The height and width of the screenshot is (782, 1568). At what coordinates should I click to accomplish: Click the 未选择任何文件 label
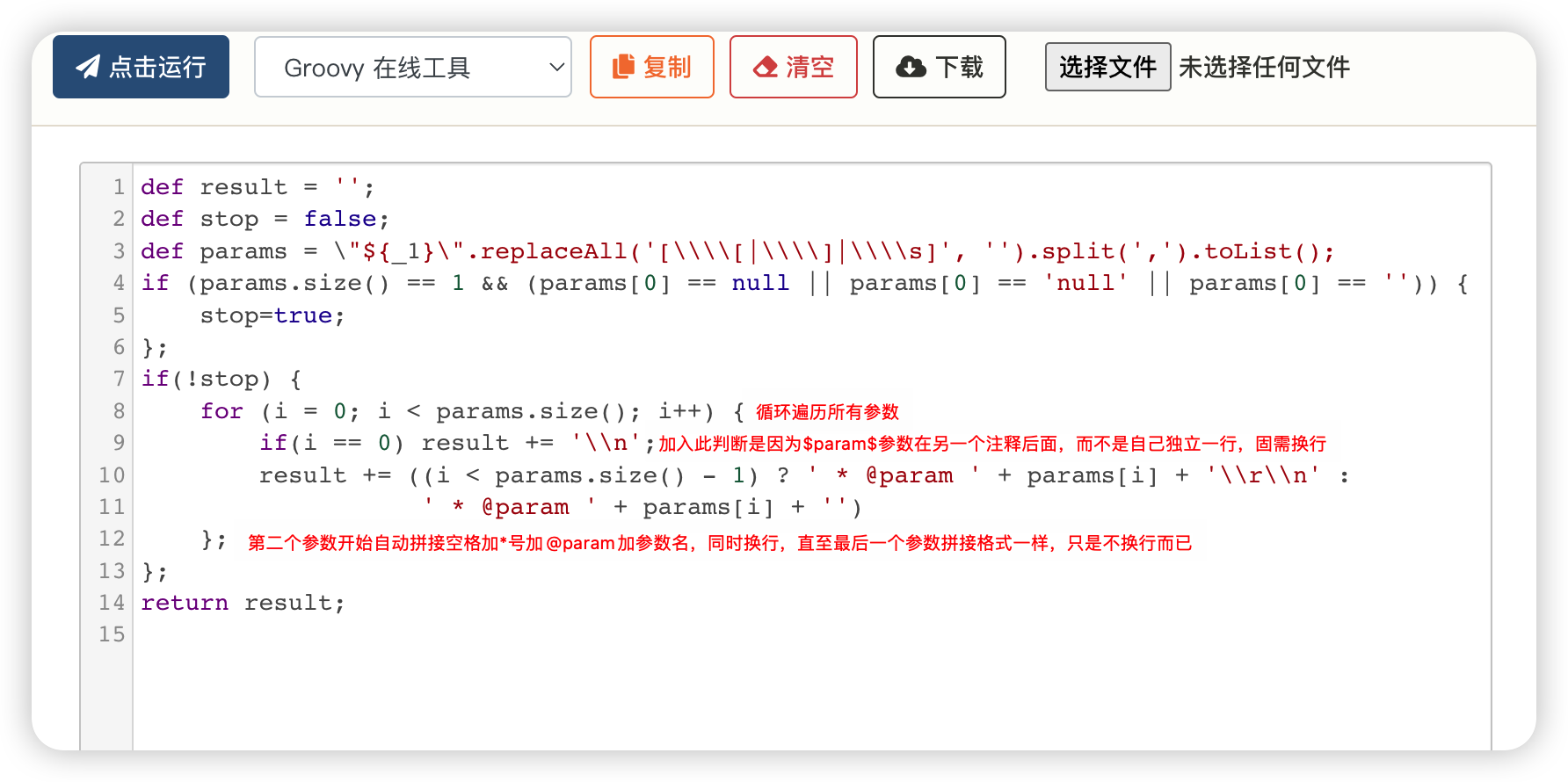pyautogui.click(x=1264, y=67)
